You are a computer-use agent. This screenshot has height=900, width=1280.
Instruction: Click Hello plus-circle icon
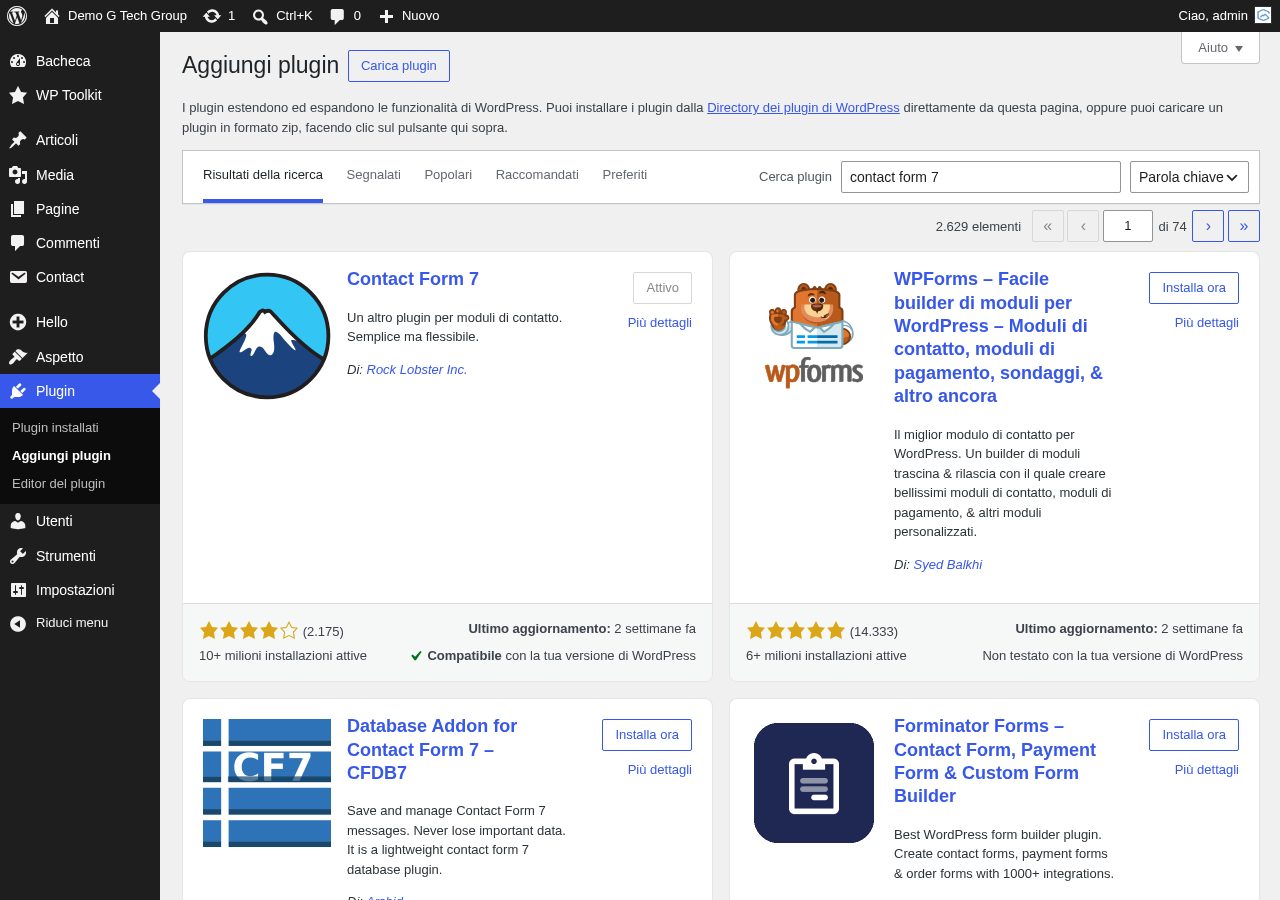18,322
